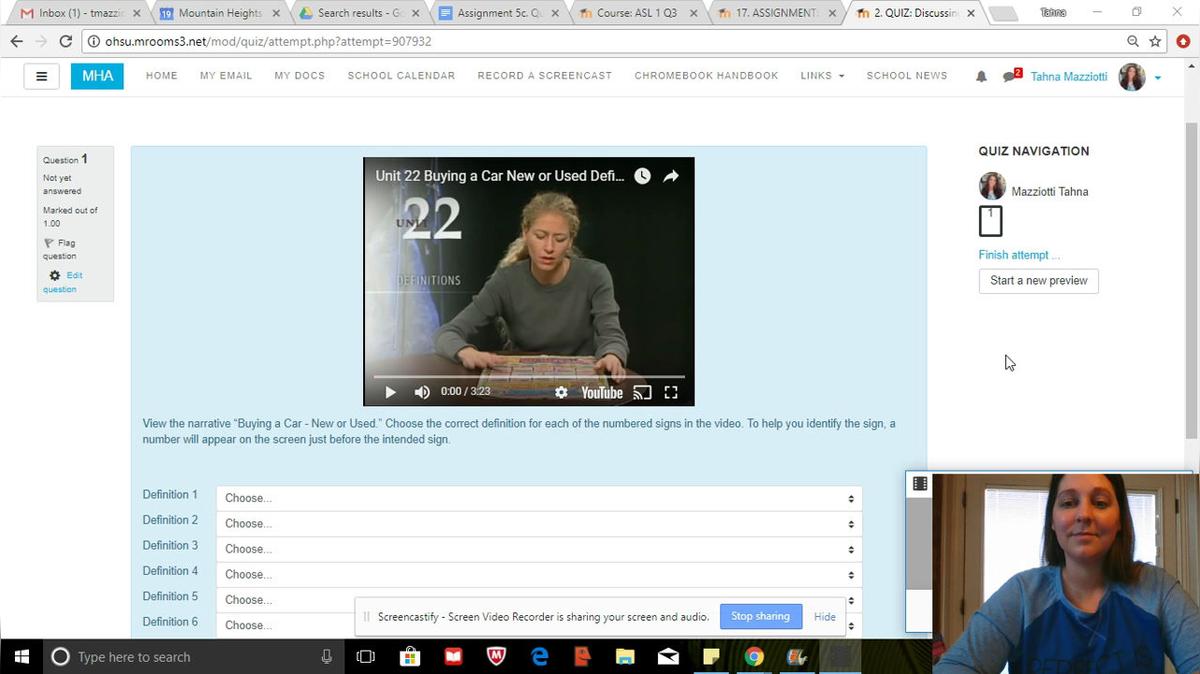This screenshot has height=674, width=1200.
Task: Click the Start a new preview button
Action: point(1038,281)
